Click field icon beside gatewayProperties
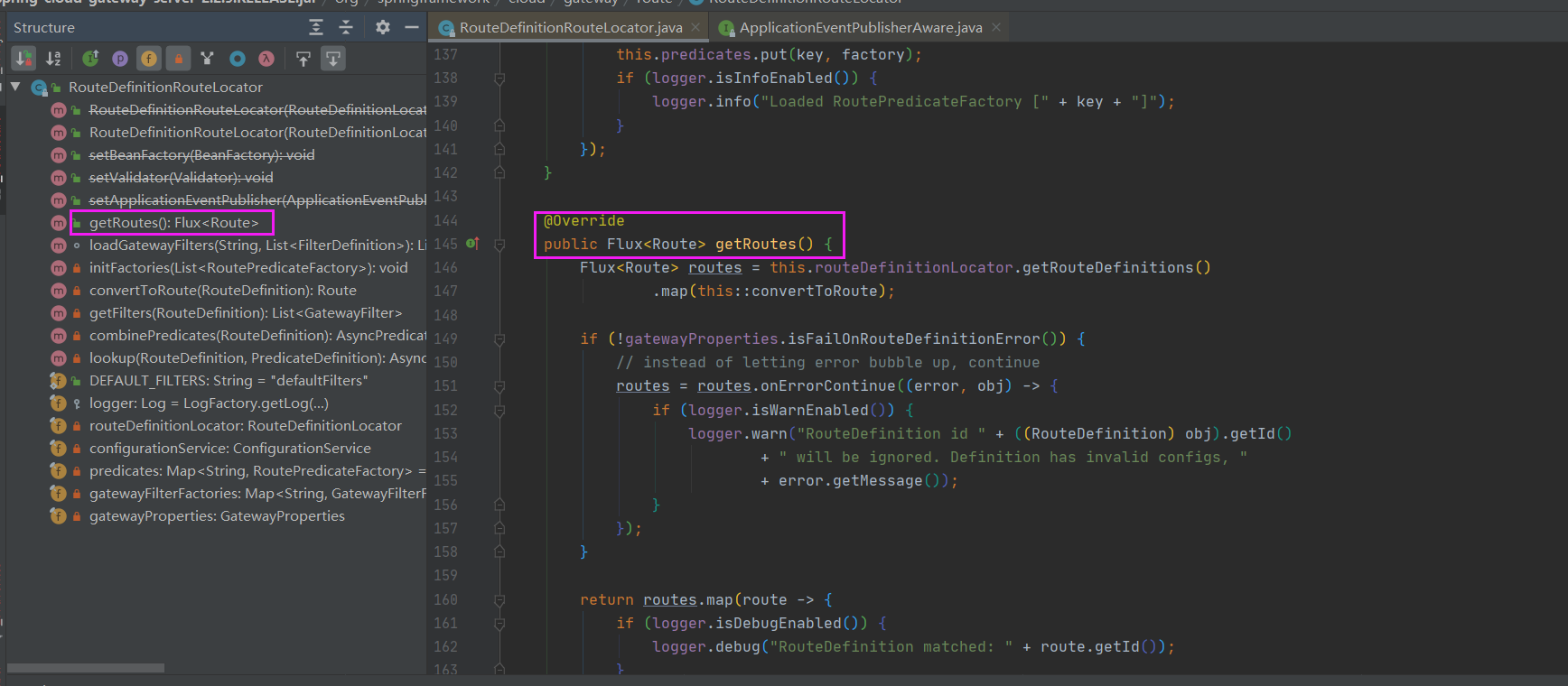 (59, 516)
